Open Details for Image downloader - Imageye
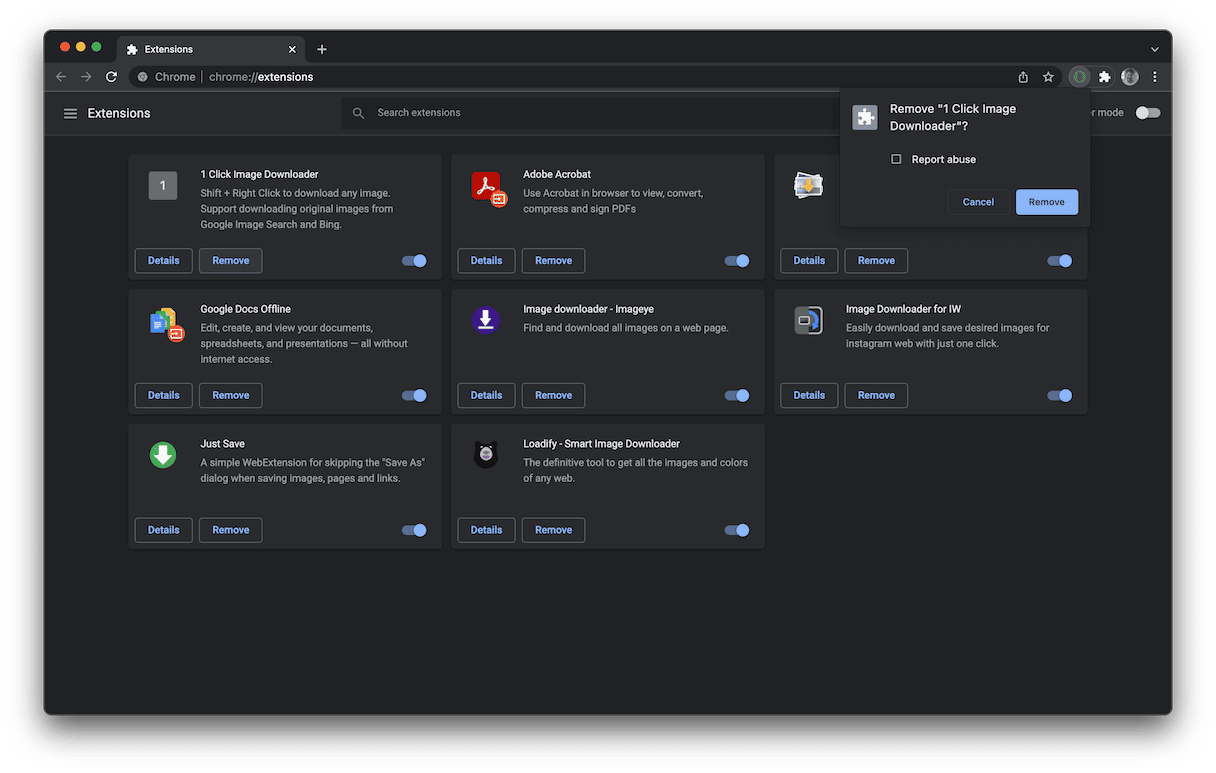This screenshot has width=1216, height=773. click(487, 396)
